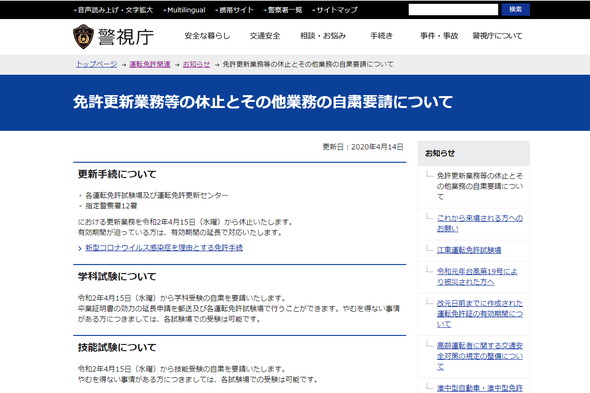The height and width of the screenshot is (393, 590).
Task: Click the 更新手続について section heading
Action: click(x=117, y=174)
